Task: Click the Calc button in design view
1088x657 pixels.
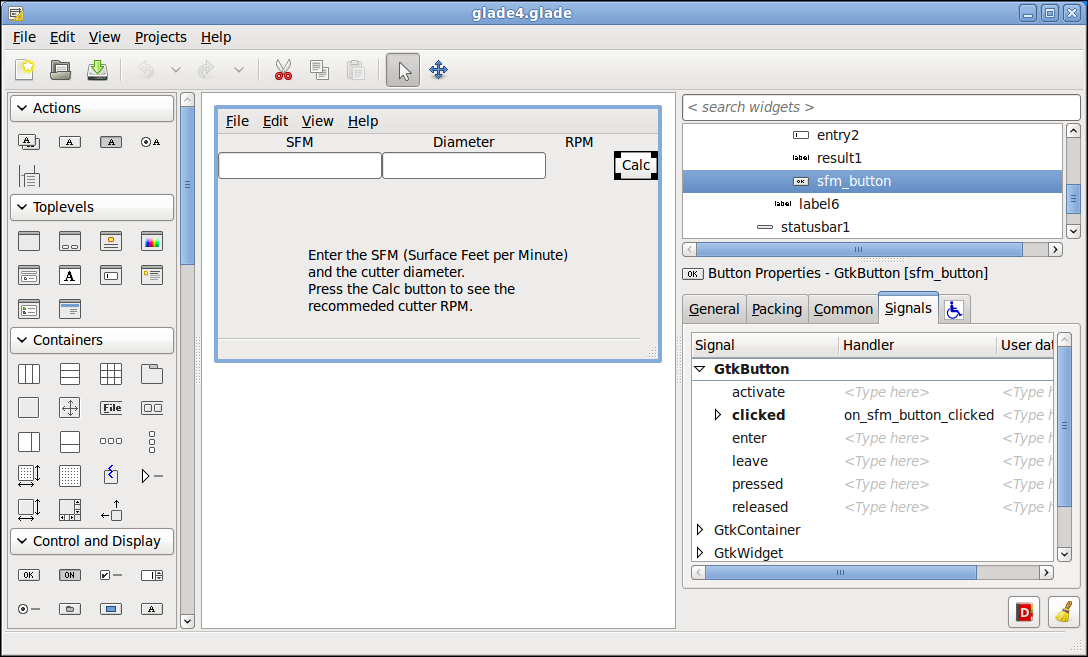Action: point(636,165)
